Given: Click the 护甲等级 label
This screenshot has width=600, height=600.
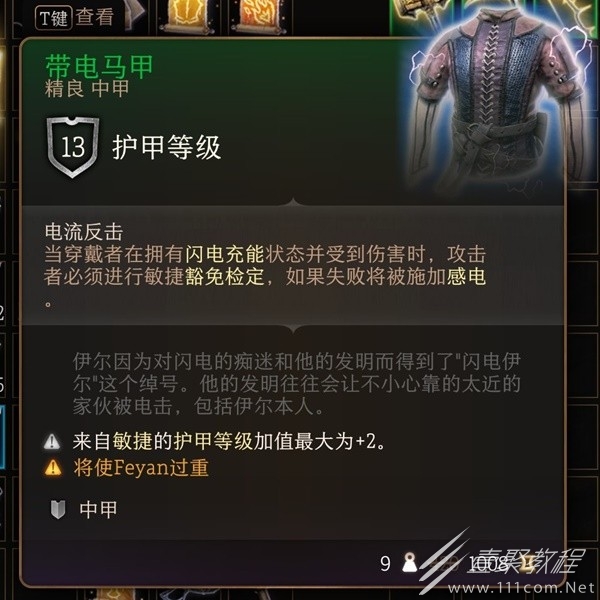Looking at the screenshot, I should click(166, 147).
